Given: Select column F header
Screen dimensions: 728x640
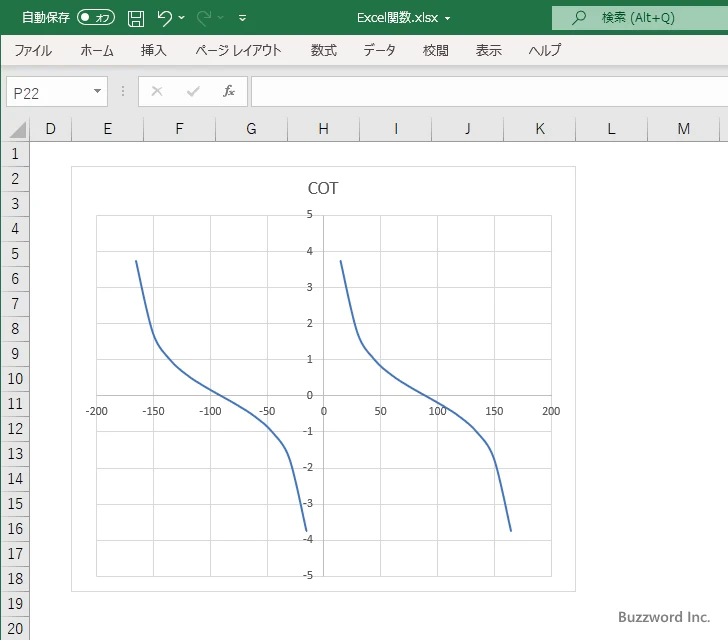Looking at the screenshot, I should [180, 129].
